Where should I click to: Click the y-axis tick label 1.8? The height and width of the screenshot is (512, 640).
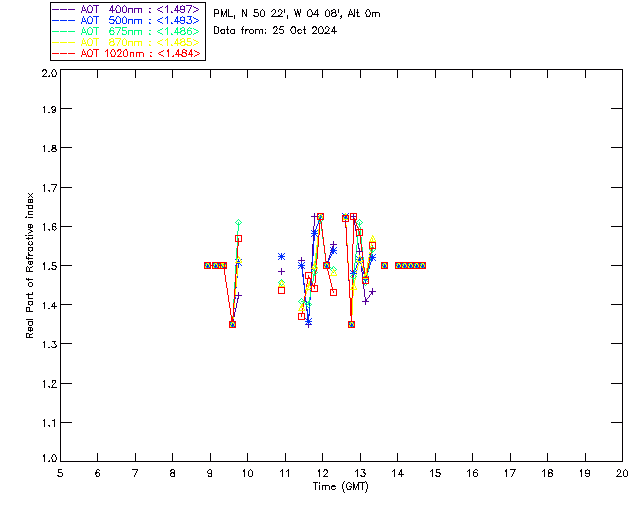(49, 148)
